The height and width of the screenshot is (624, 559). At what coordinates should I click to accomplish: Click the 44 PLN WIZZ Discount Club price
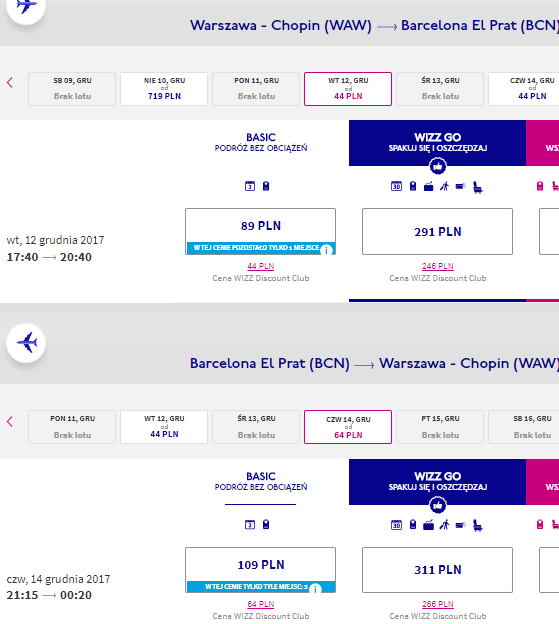pos(261,266)
